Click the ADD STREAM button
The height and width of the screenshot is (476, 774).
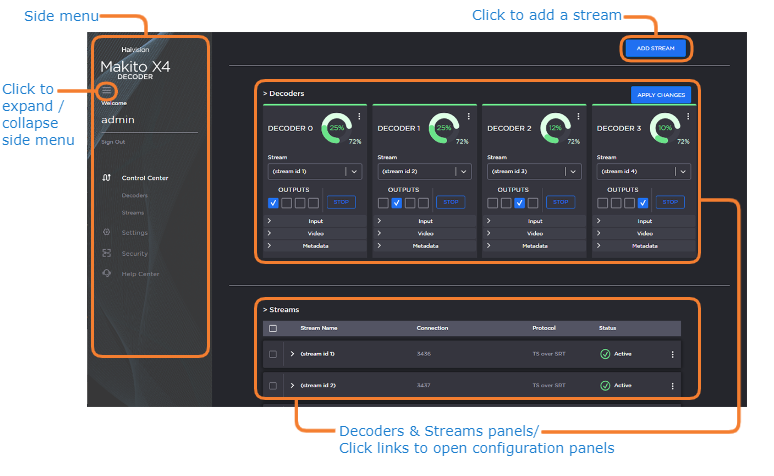[656, 48]
